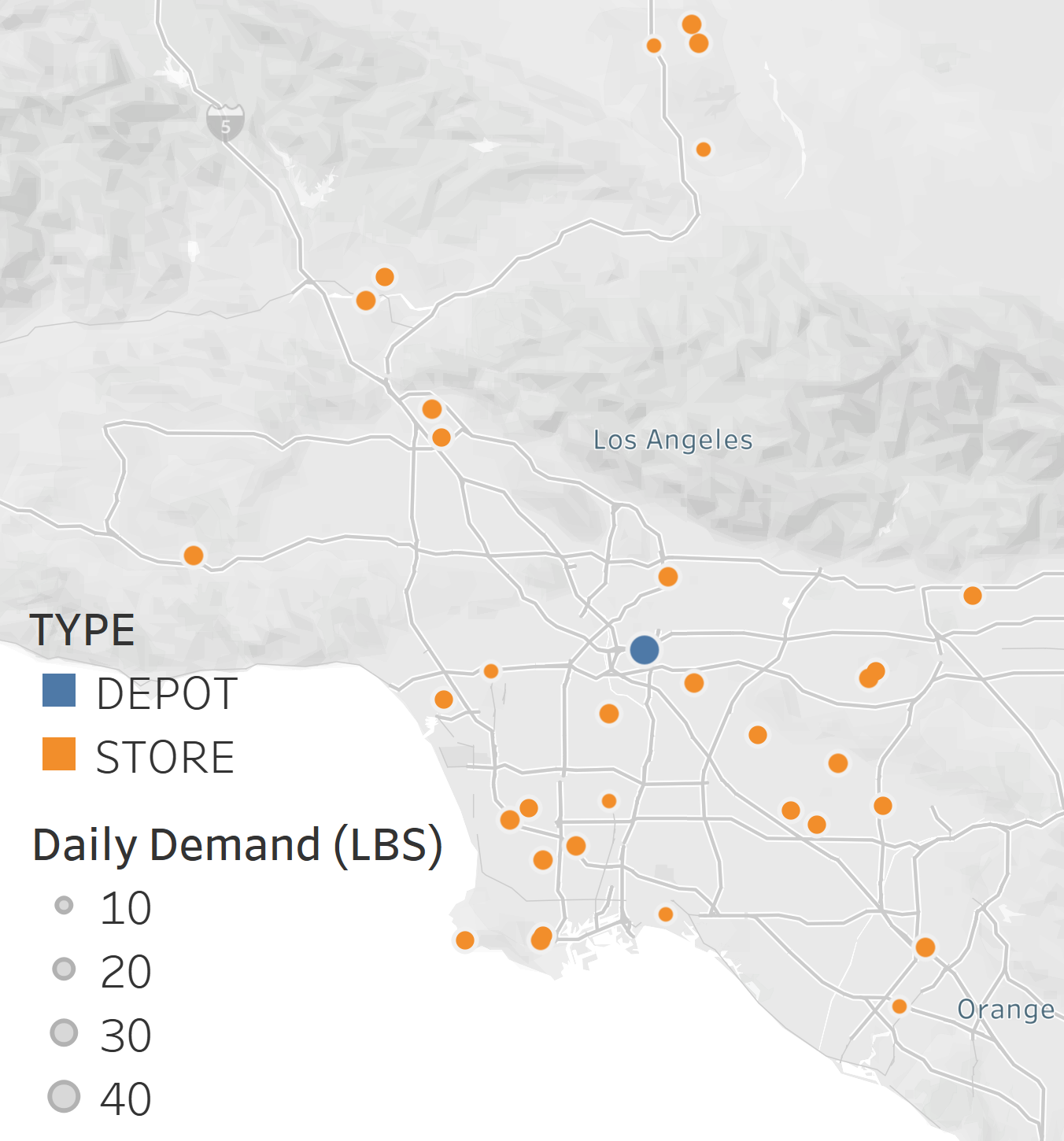
Task: Select the southwestern-most coastal store marker
Action: tap(464, 940)
